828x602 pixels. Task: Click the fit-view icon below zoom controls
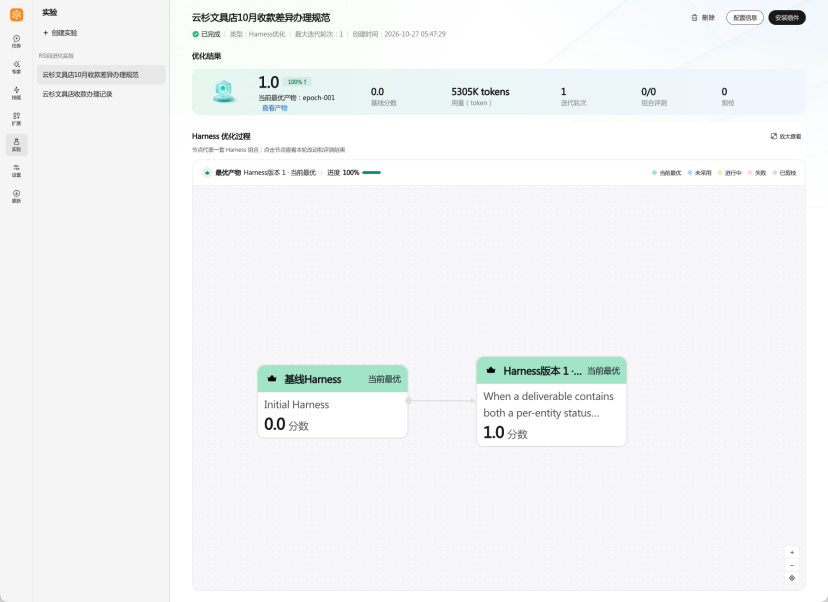[792, 578]
